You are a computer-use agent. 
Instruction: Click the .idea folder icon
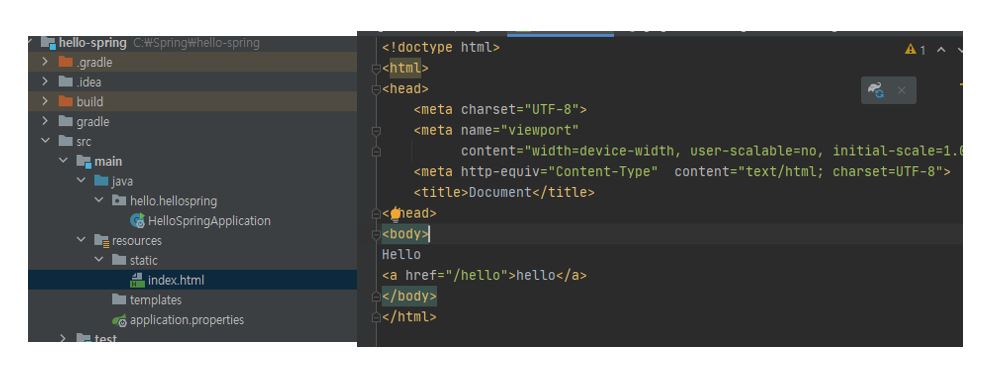click(x=65, y=82)
